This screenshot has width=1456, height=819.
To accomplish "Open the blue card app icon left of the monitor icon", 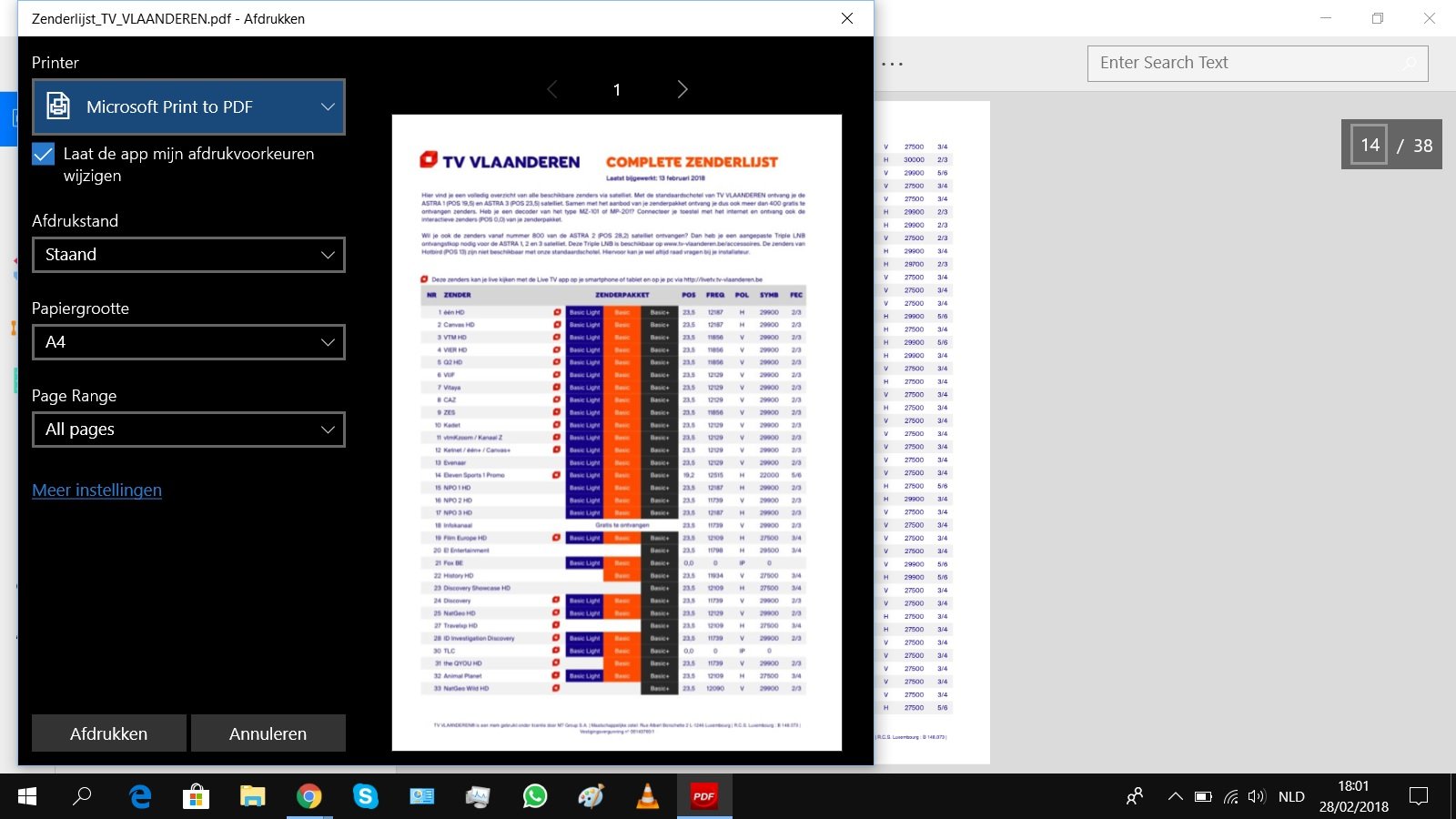I will [422, 797].
